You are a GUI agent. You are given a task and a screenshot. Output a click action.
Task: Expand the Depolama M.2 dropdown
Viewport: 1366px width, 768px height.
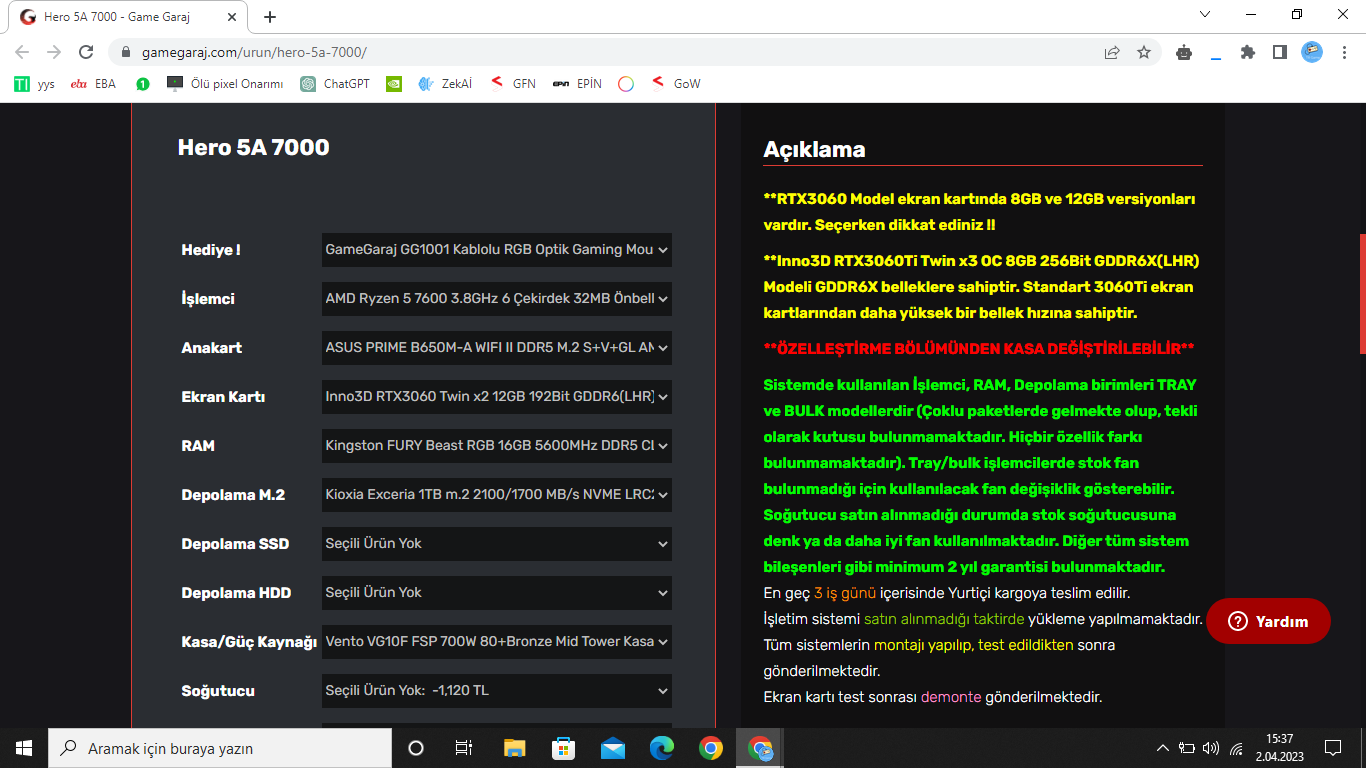(x=496, y=495)
